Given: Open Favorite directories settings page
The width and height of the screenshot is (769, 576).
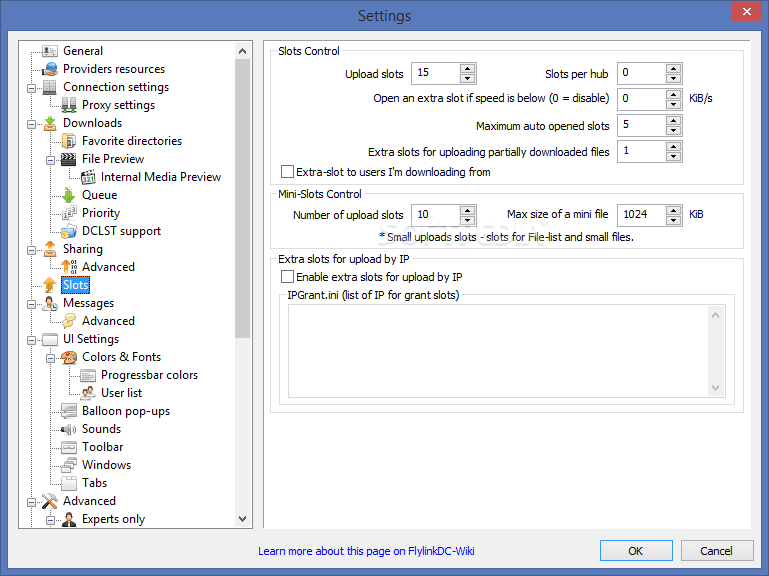Looking at the screenshot, I should coord(132,141).
